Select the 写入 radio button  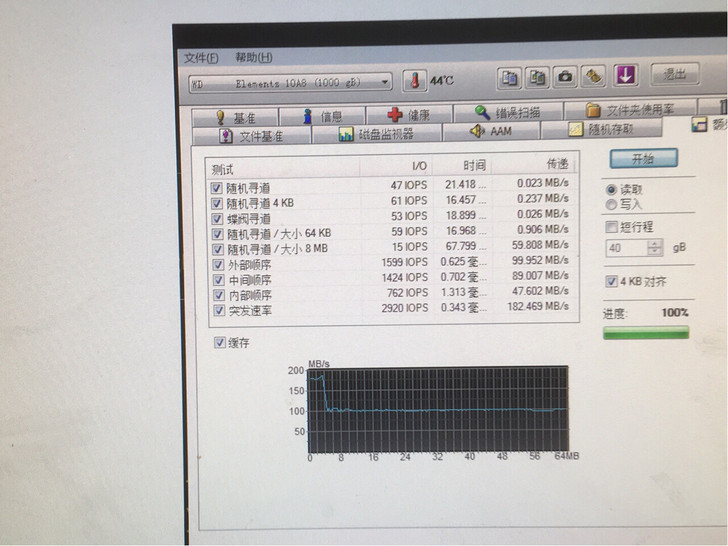click(611, 204)
